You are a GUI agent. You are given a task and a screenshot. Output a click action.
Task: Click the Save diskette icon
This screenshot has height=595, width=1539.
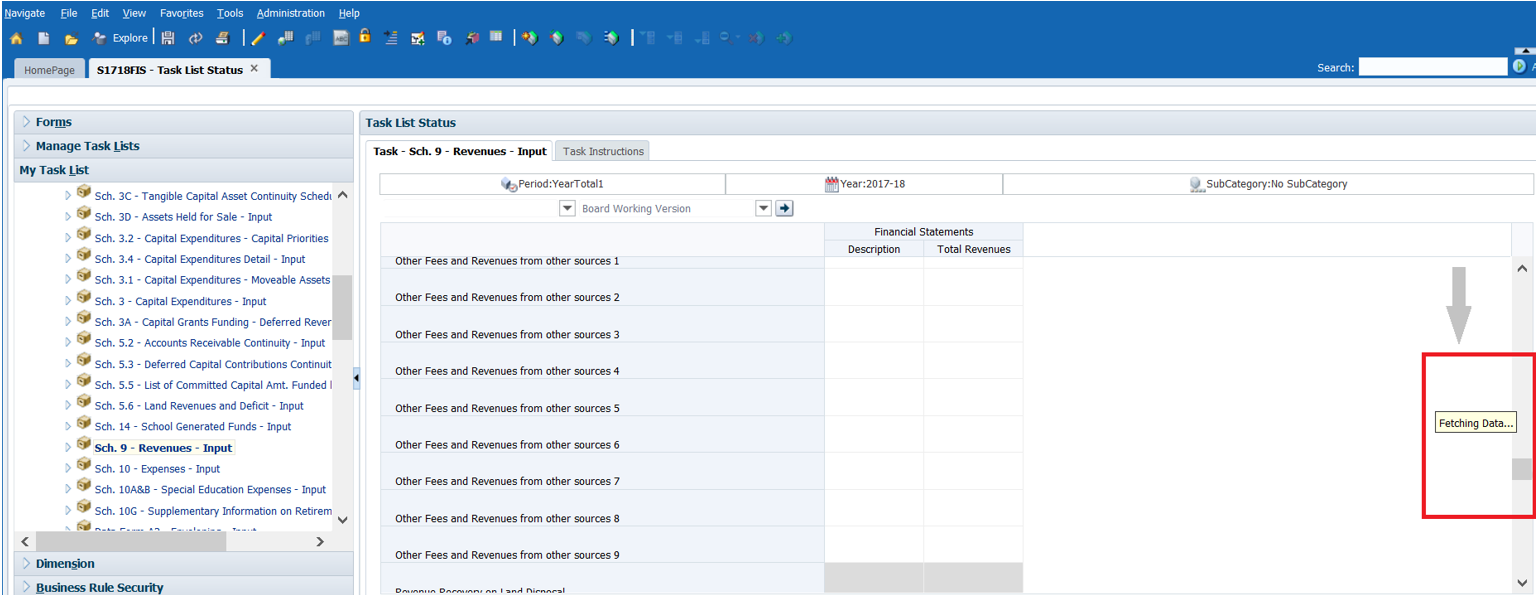tap(168, 38)
